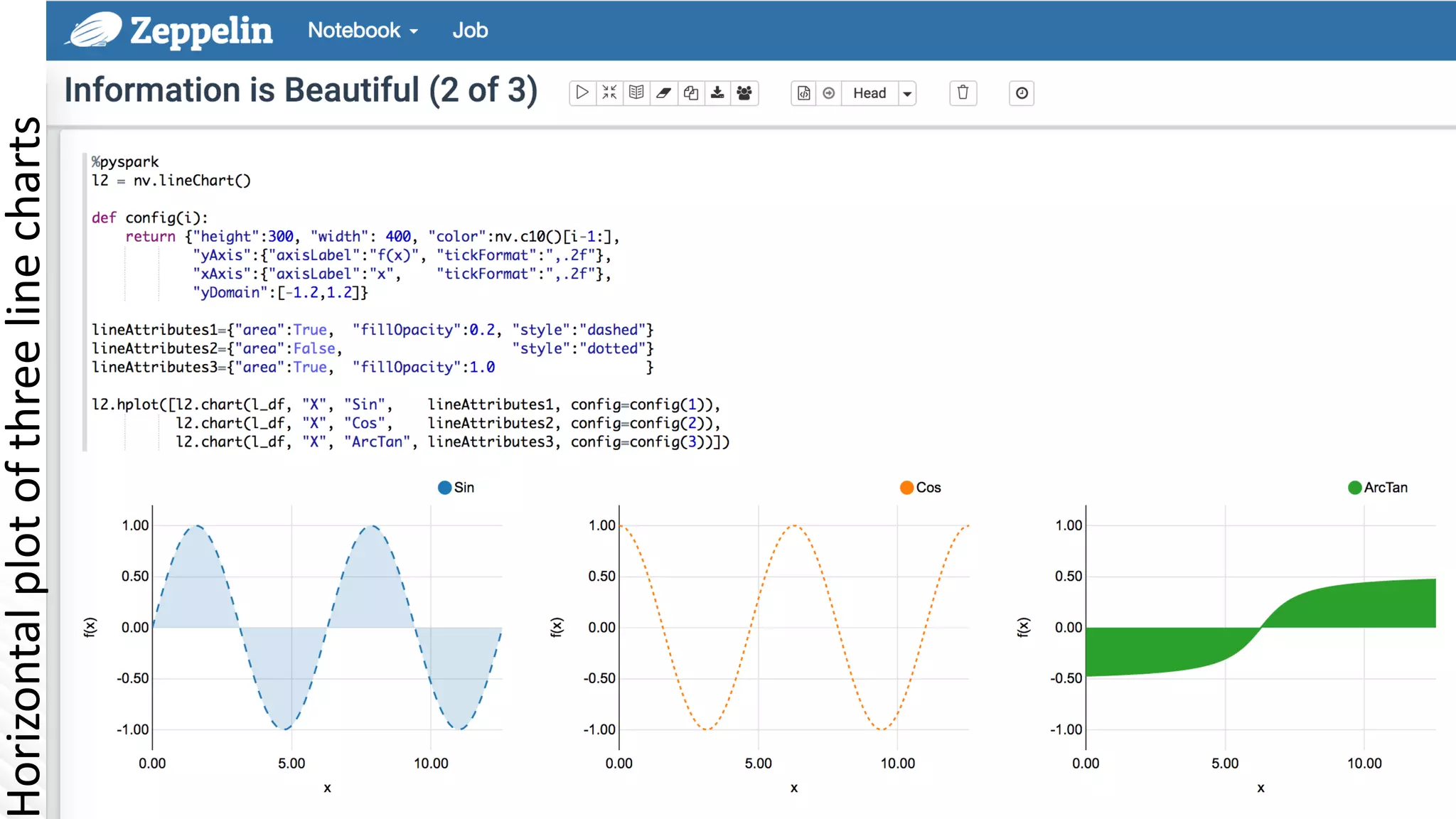
Task: Open the cron scheduler clock icon
Action: coord(1022,93)
